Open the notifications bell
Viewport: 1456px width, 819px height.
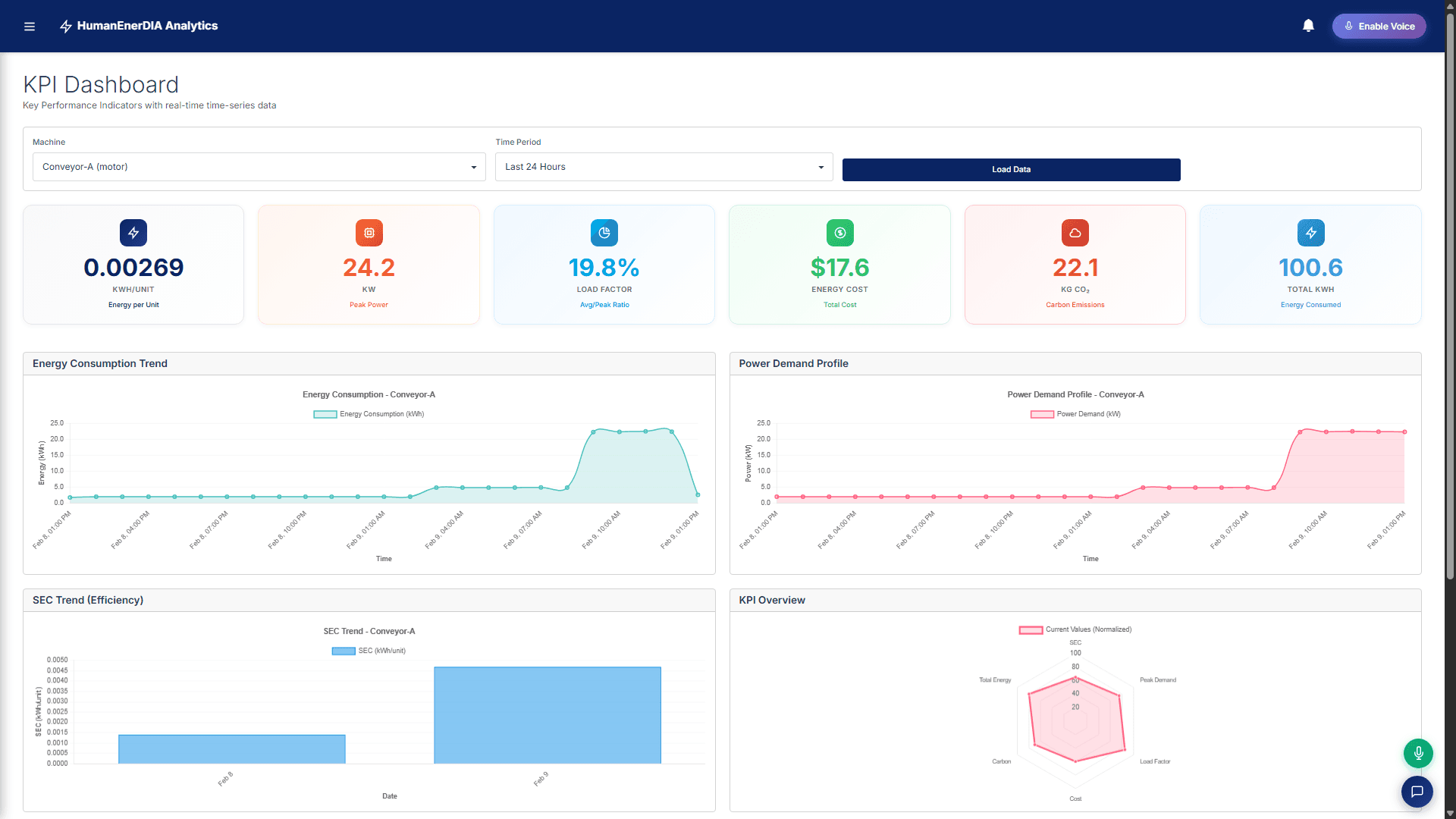click(x=1308, y=25)
